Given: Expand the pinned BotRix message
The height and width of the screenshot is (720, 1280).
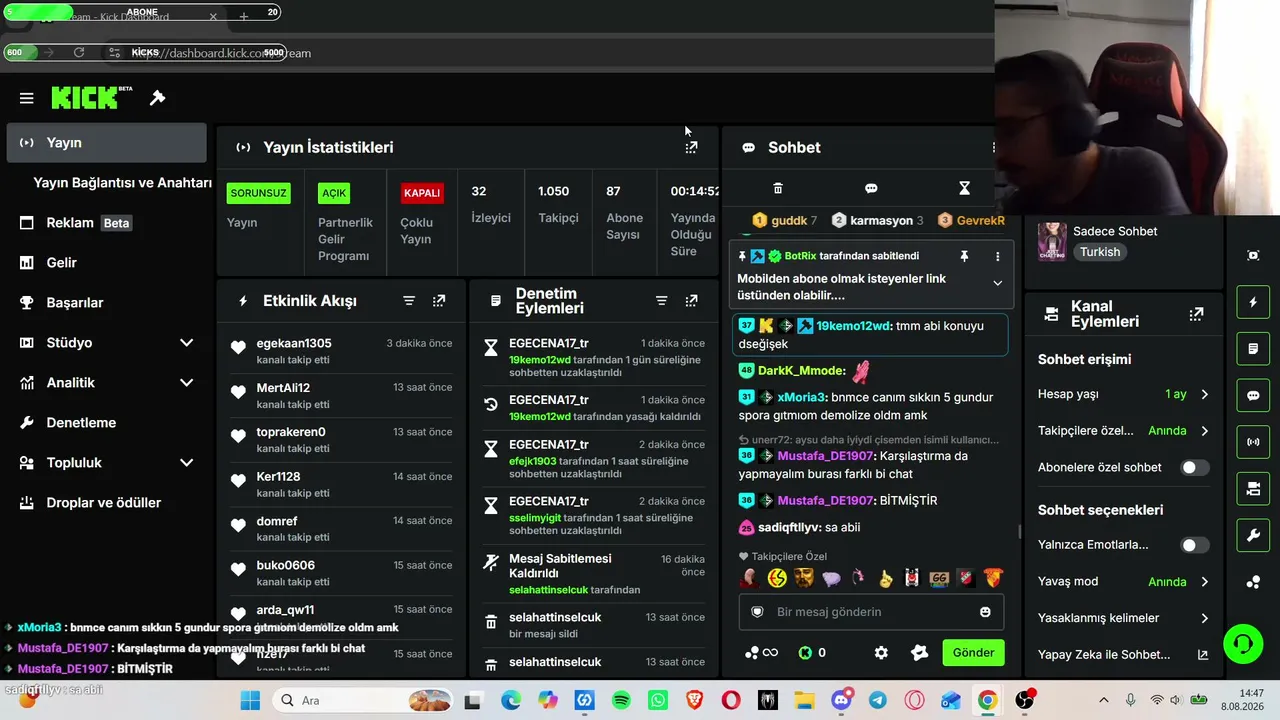Looking at the screenshot, I should tap(997, 283).
